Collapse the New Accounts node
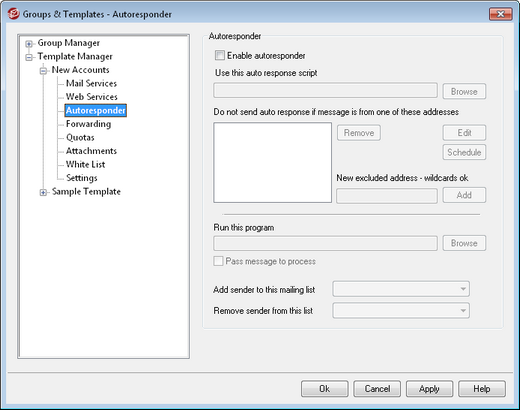 [43, 71]
